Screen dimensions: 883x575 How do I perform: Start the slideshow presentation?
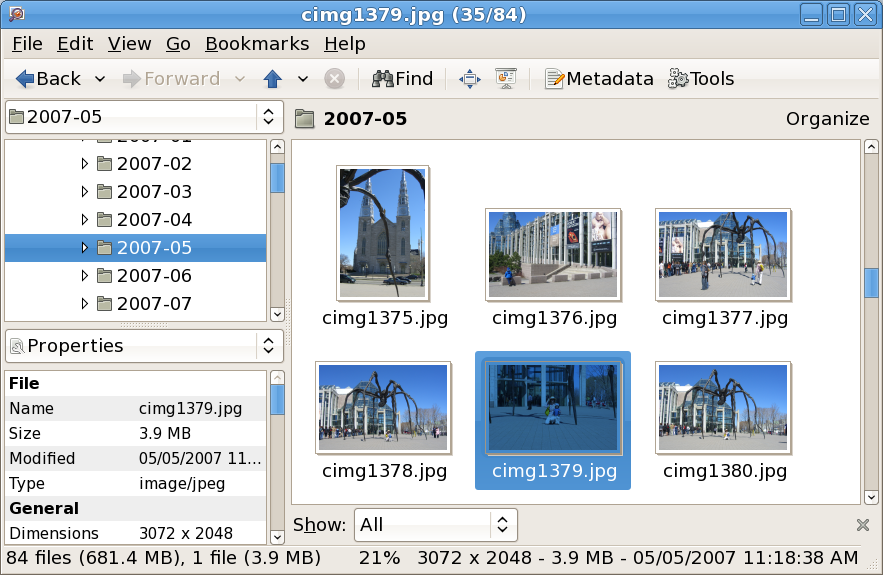pyautogui.click(x=506, y=79)
